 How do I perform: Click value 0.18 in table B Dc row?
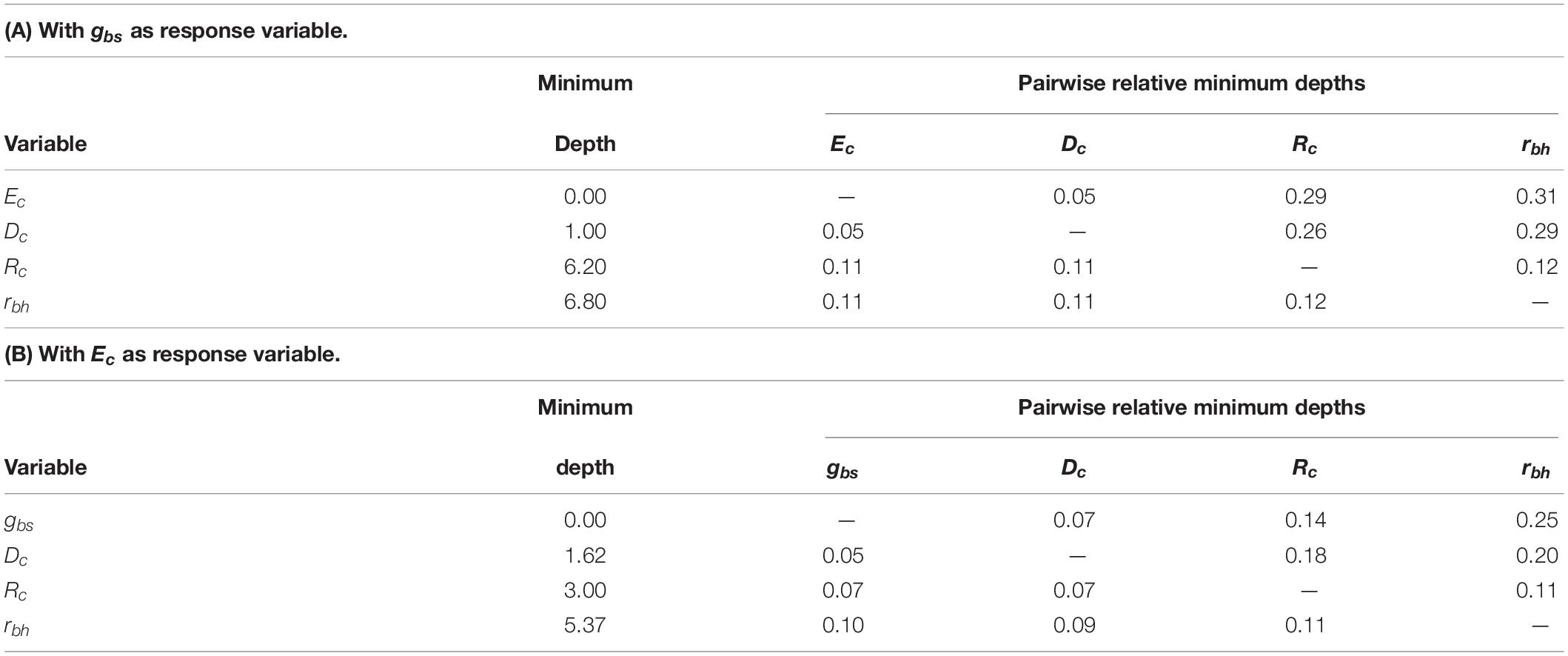[1306, 555]
